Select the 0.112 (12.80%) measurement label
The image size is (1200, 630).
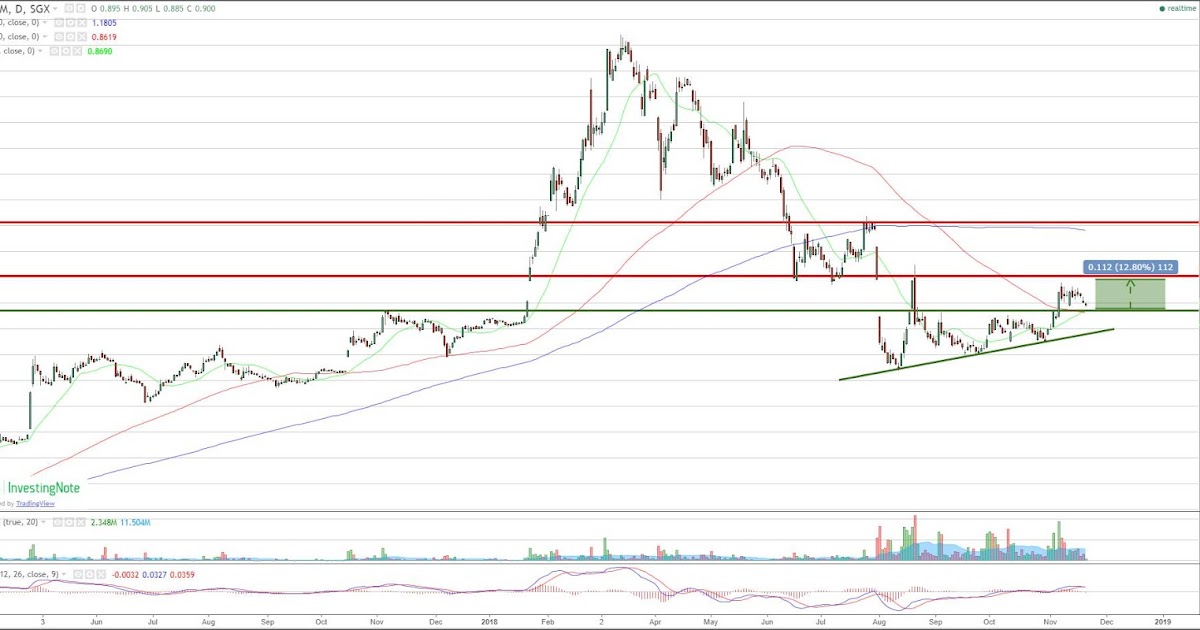[x=1130, y=267]
